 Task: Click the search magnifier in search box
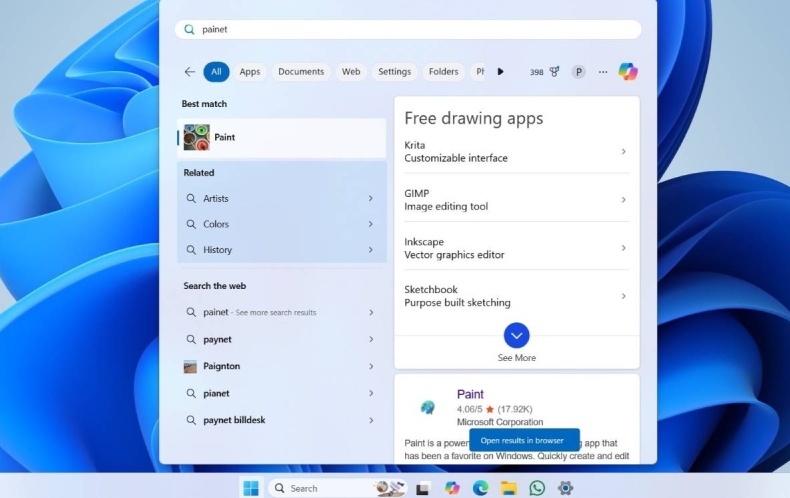click(x=189, y=29)
